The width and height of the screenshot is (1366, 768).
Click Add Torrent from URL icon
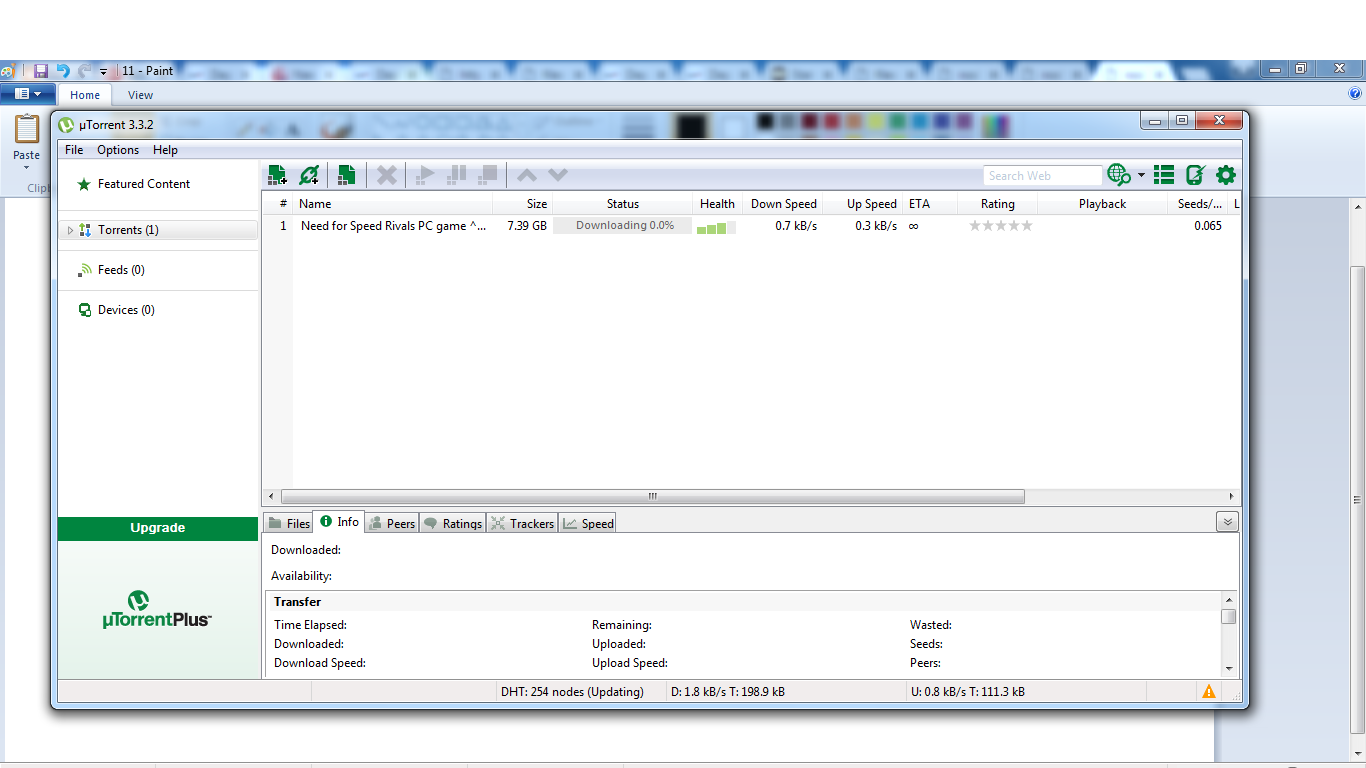(x=309, y=175)
